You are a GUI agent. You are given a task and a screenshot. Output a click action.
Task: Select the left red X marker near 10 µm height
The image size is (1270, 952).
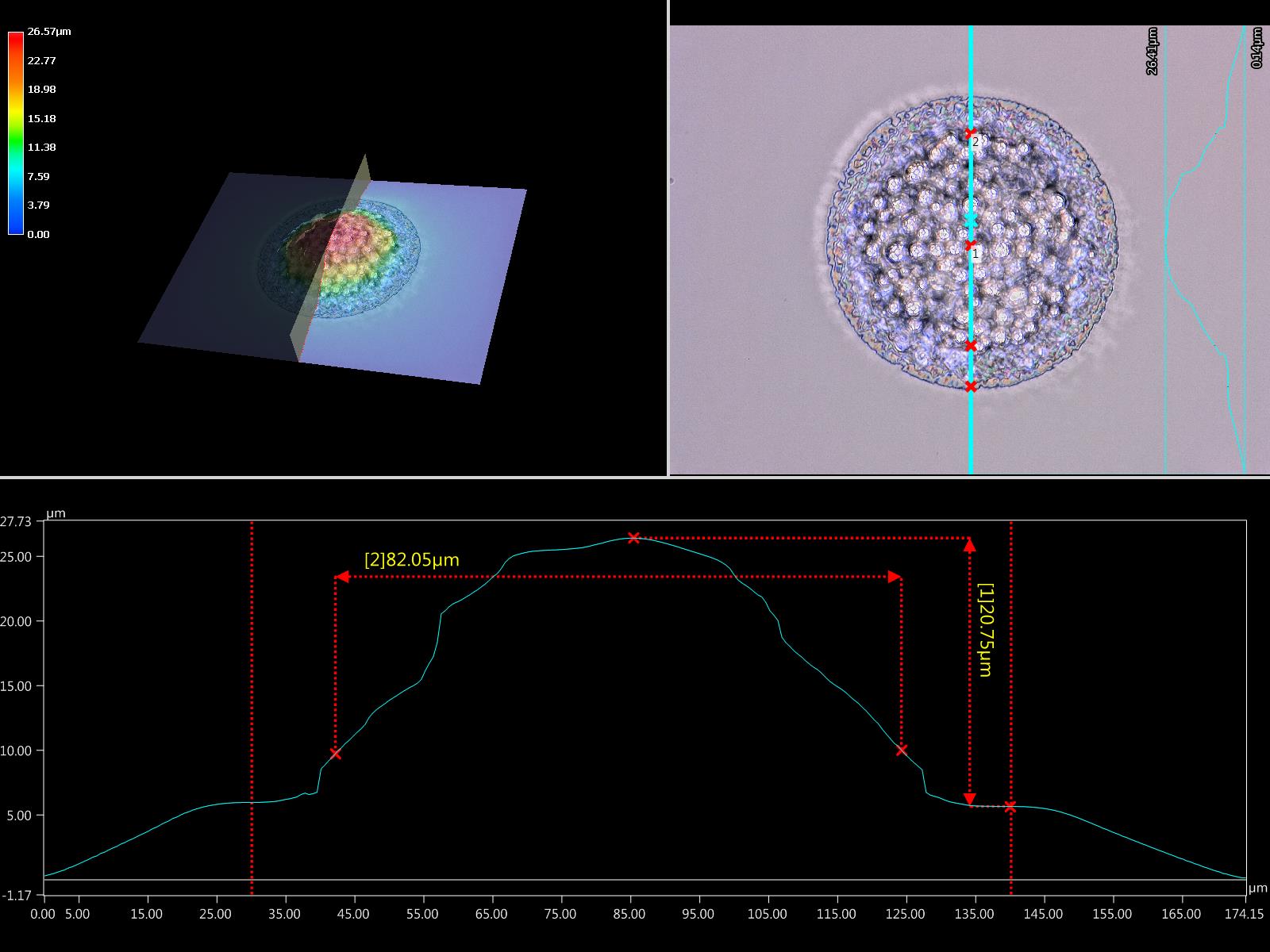(335, 753)
